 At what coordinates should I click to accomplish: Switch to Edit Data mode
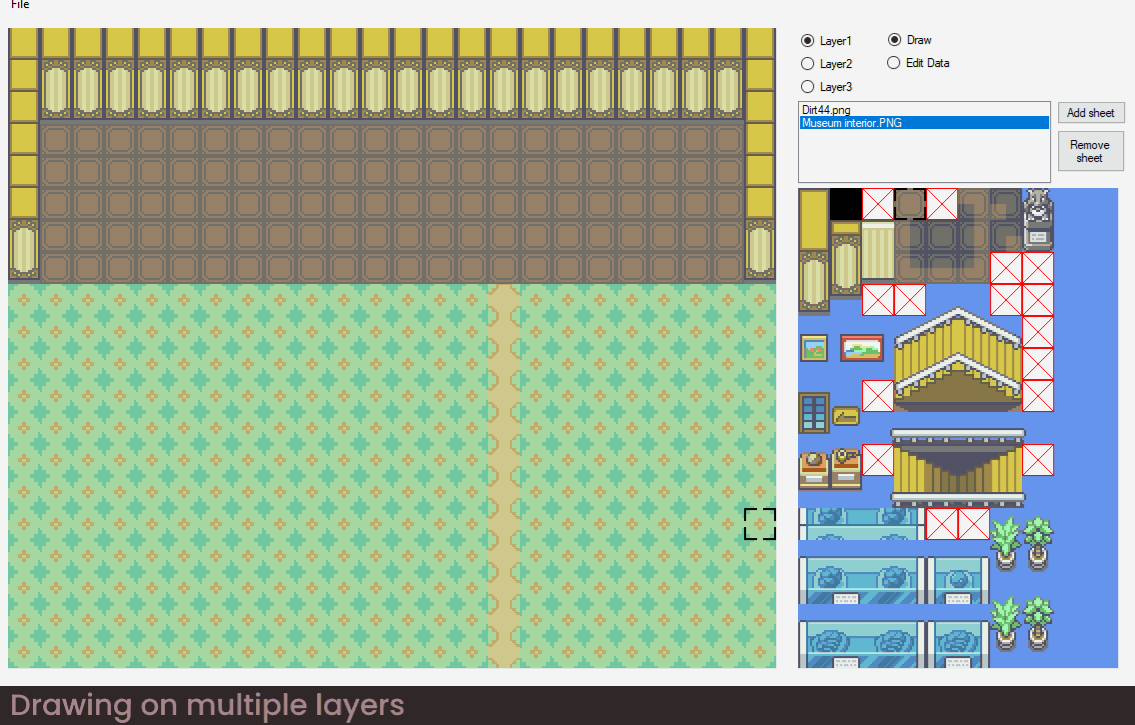pyautogui.click(x=894, y=63)
